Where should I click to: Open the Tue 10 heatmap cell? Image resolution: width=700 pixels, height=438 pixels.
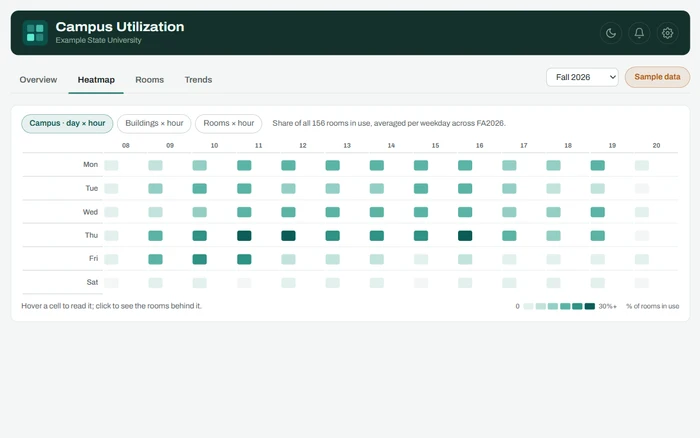tap(200, 188)
